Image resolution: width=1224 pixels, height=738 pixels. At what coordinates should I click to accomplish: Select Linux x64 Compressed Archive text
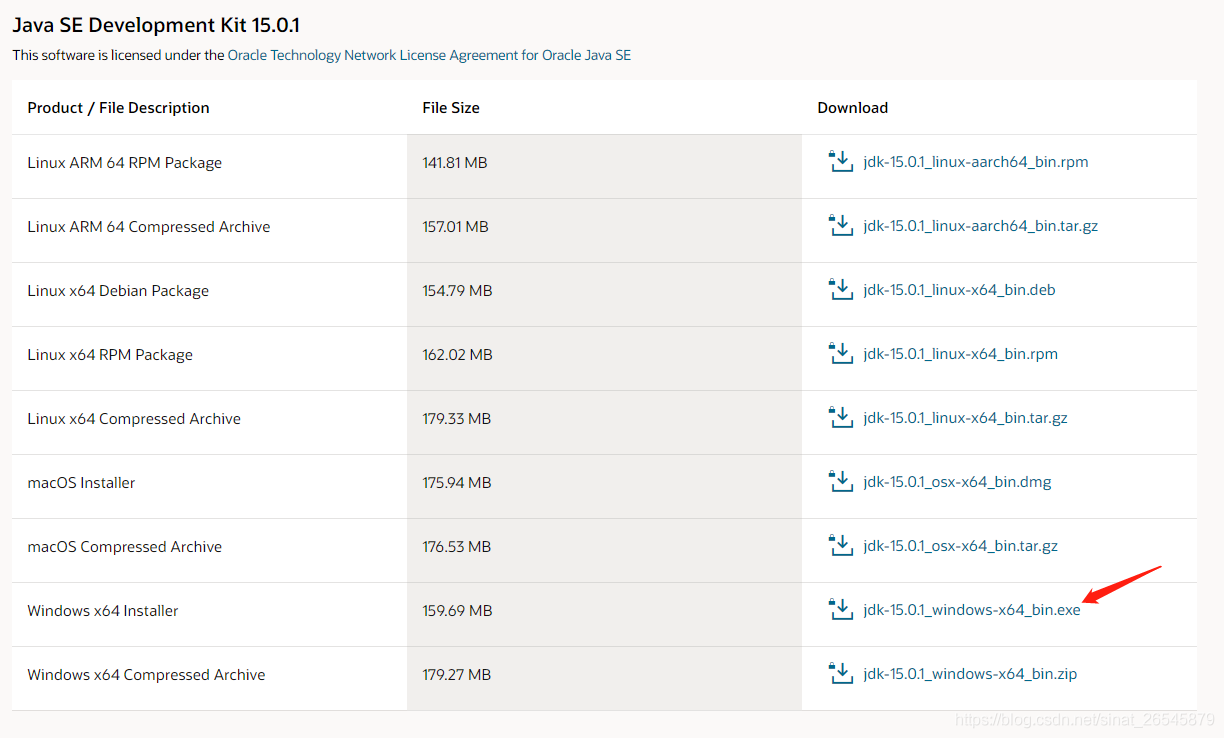[134, 419]
